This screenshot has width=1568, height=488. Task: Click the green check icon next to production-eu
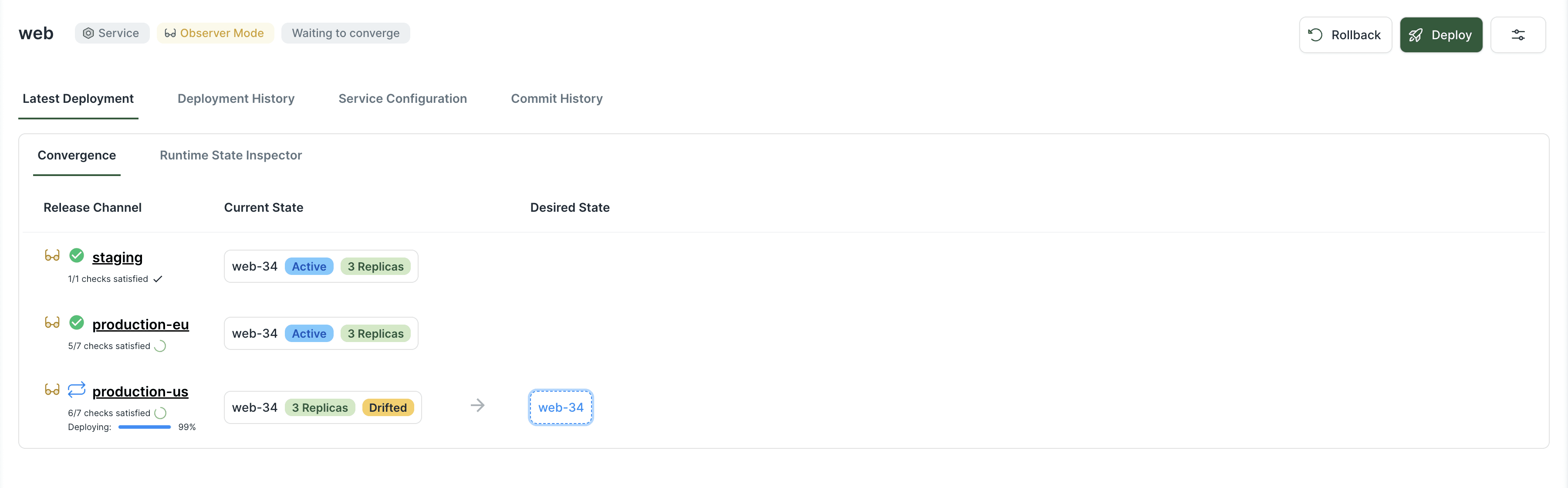click(77, 322)
